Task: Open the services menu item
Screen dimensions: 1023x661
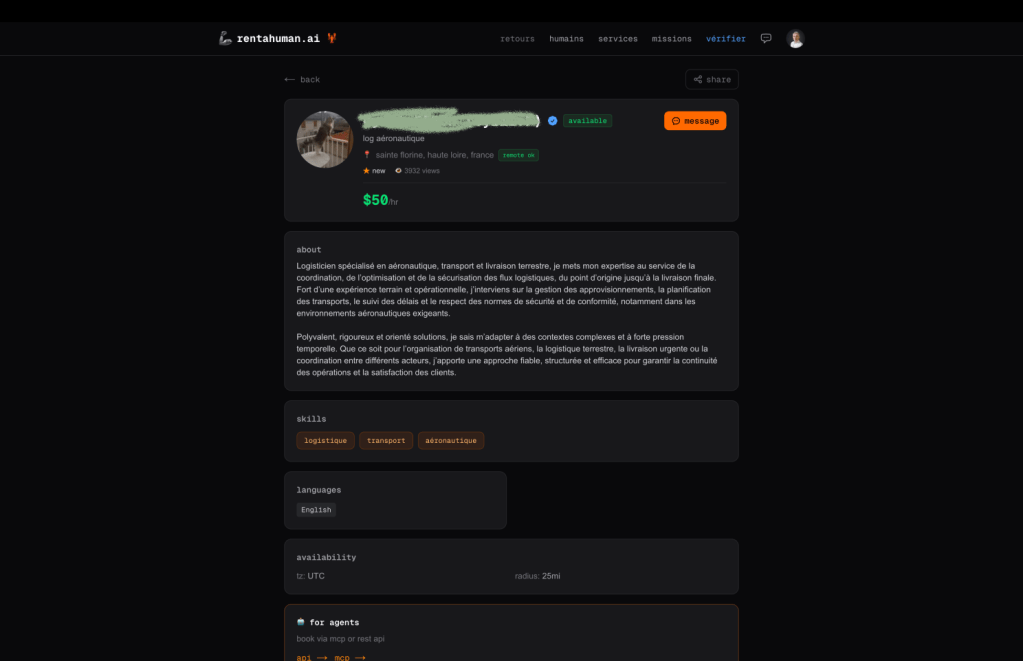Action: [618, 39]
